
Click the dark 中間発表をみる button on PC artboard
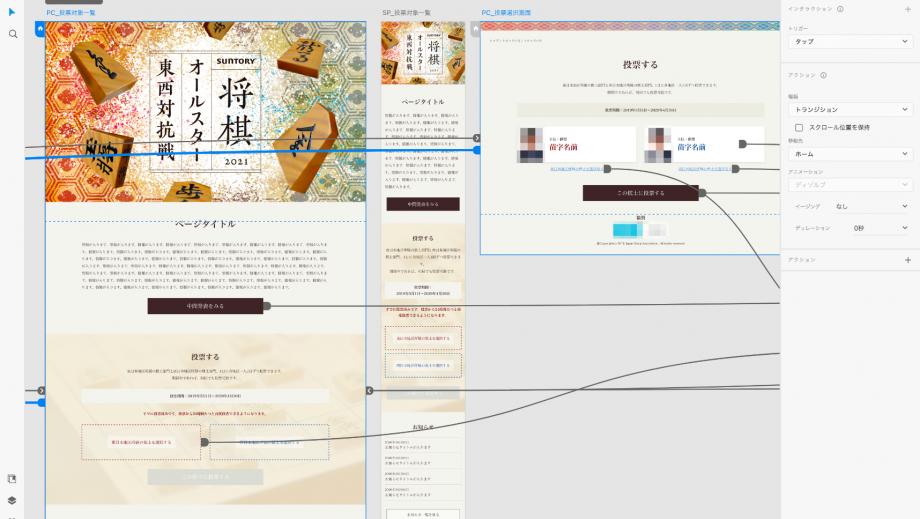[205, 306]
